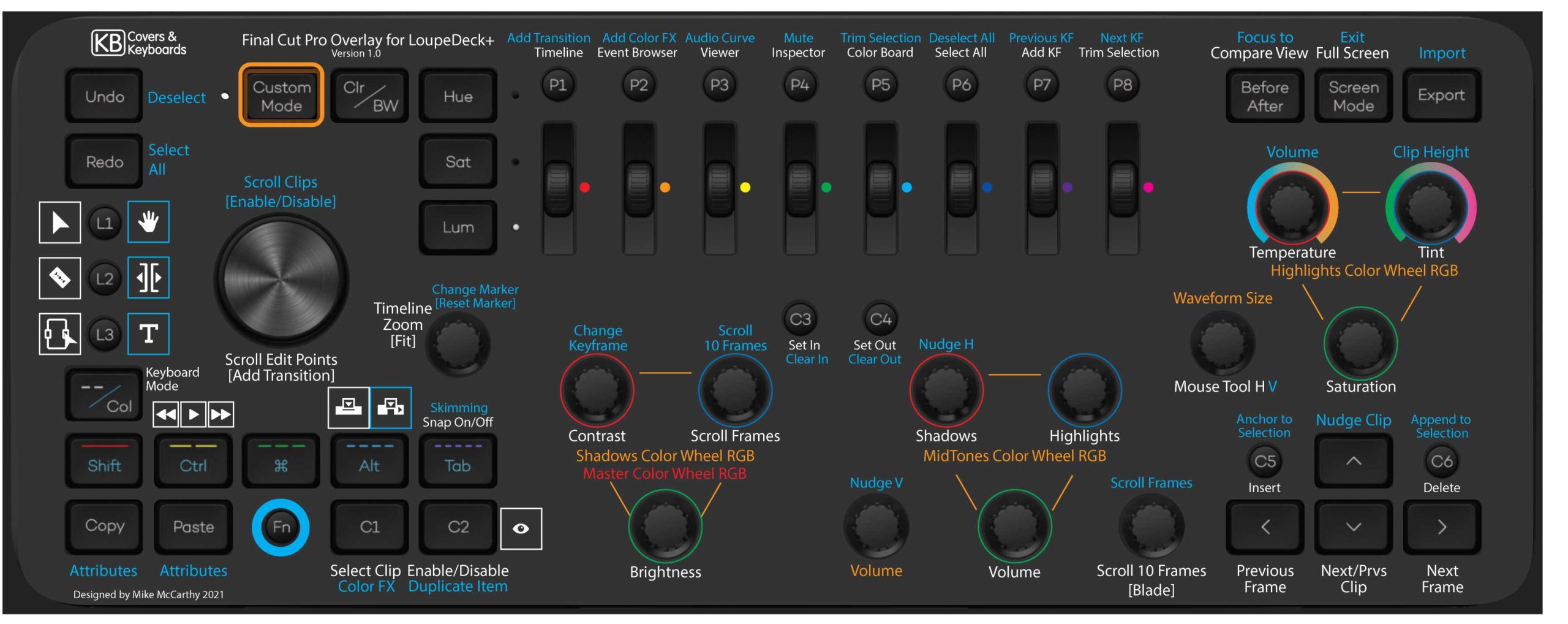Click the right arrow Next Frame key

click(x=1442, y=527)
